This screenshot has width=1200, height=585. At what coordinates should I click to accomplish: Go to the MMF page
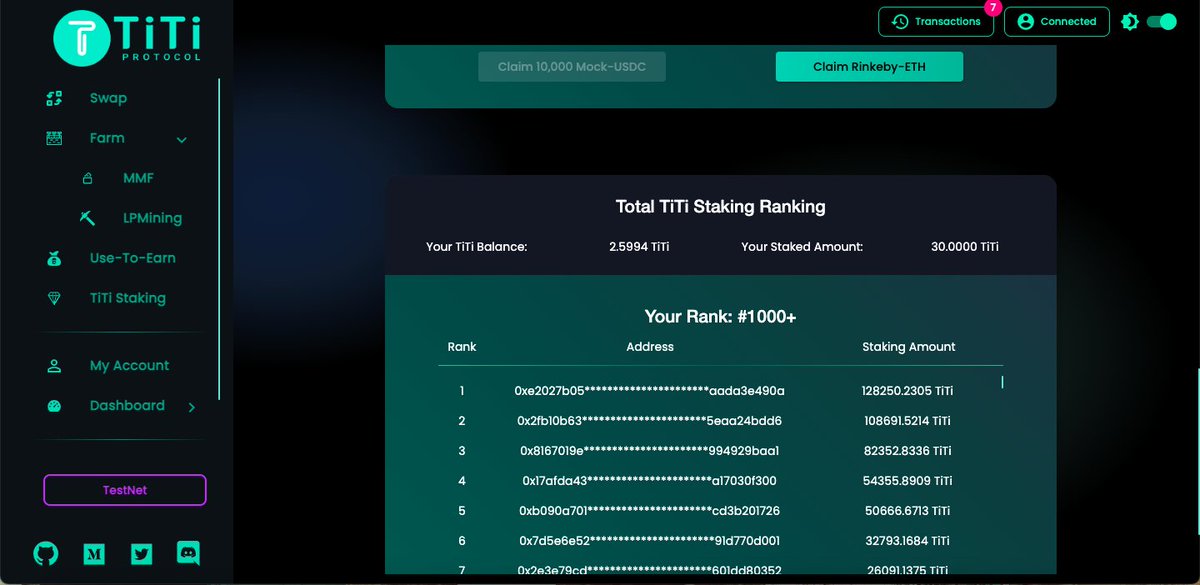[138, 178]
